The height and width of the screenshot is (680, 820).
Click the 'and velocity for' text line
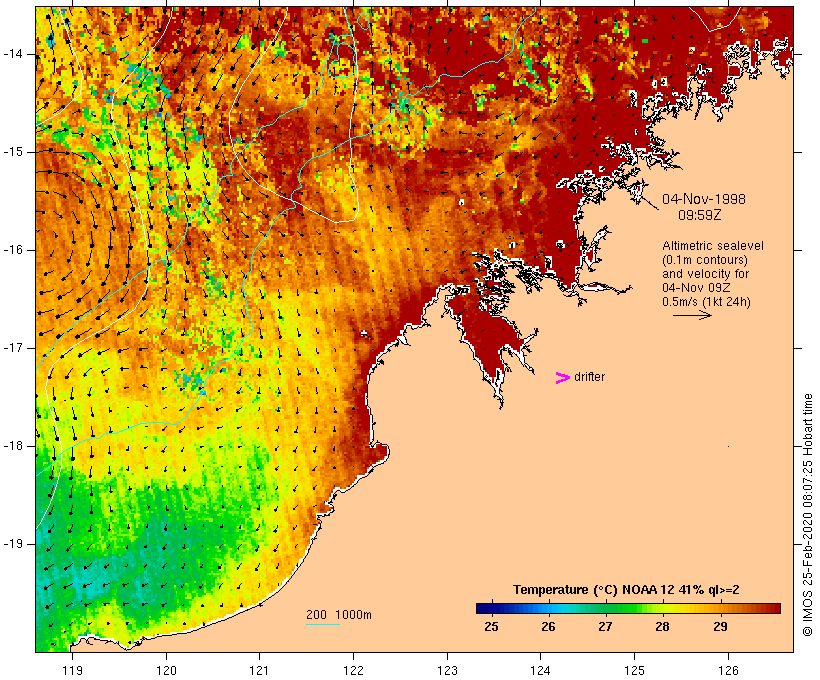[705, 274]
